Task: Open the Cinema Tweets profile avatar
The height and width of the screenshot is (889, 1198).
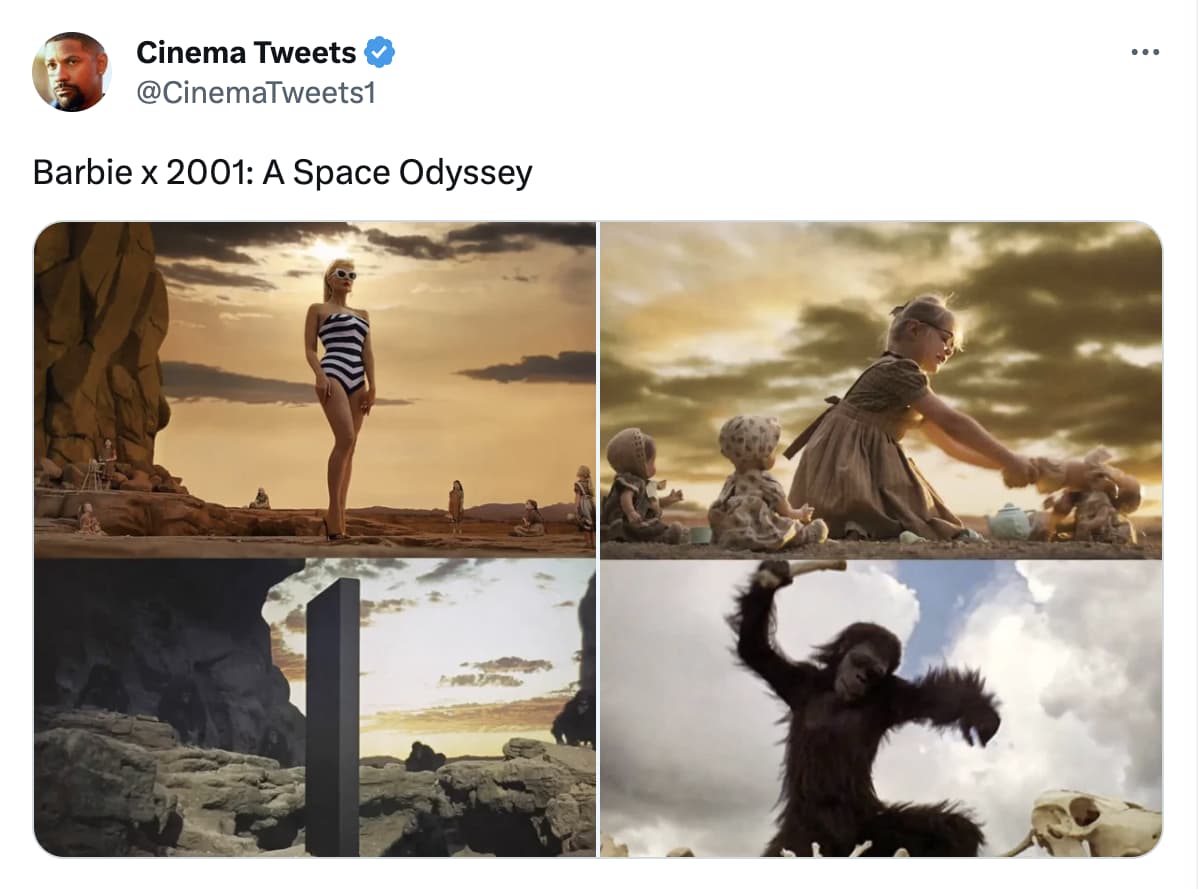Action: tap(72, 72)
